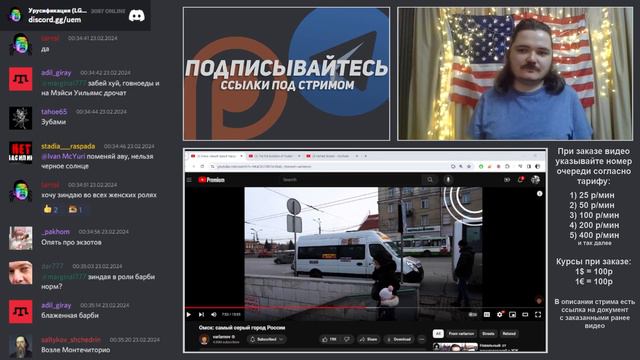Toggle subtitles/captions in the player

487,314
